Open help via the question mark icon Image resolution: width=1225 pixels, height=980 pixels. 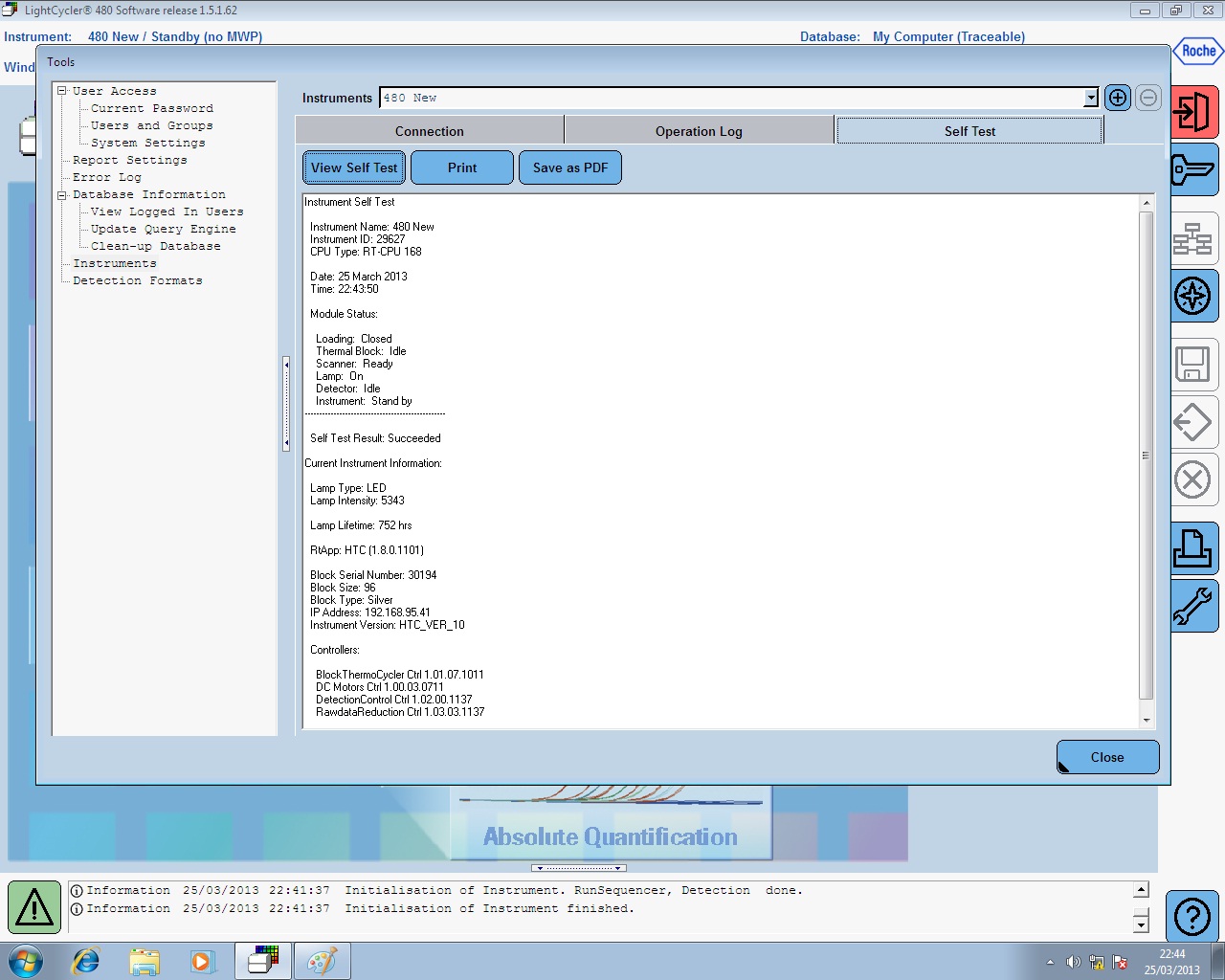tap(1192, 916)
